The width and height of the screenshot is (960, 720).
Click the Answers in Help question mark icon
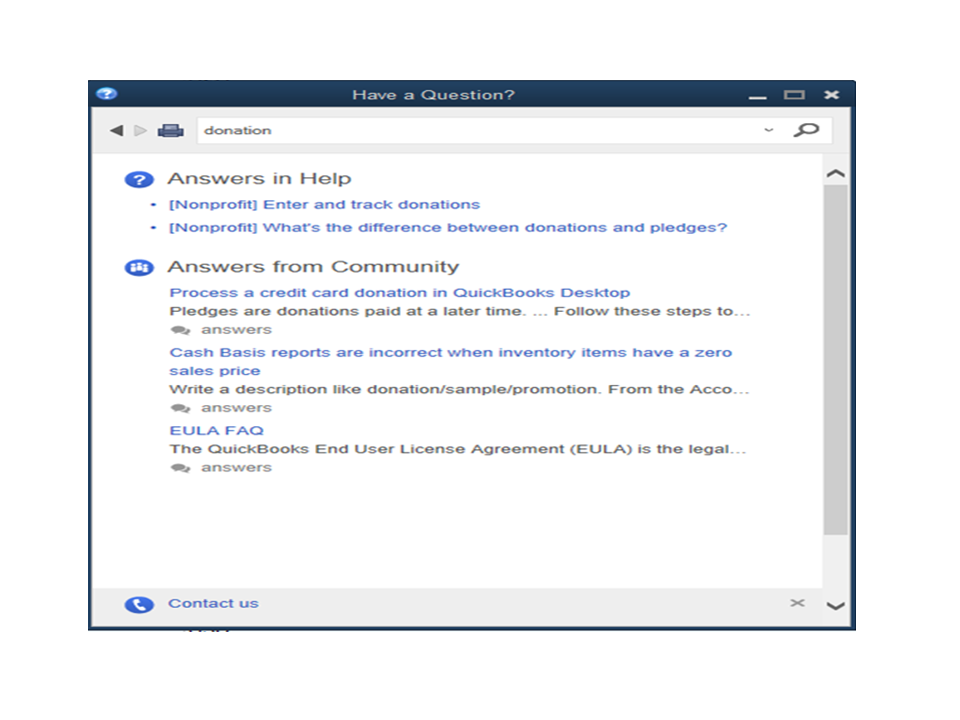point(139,179)
